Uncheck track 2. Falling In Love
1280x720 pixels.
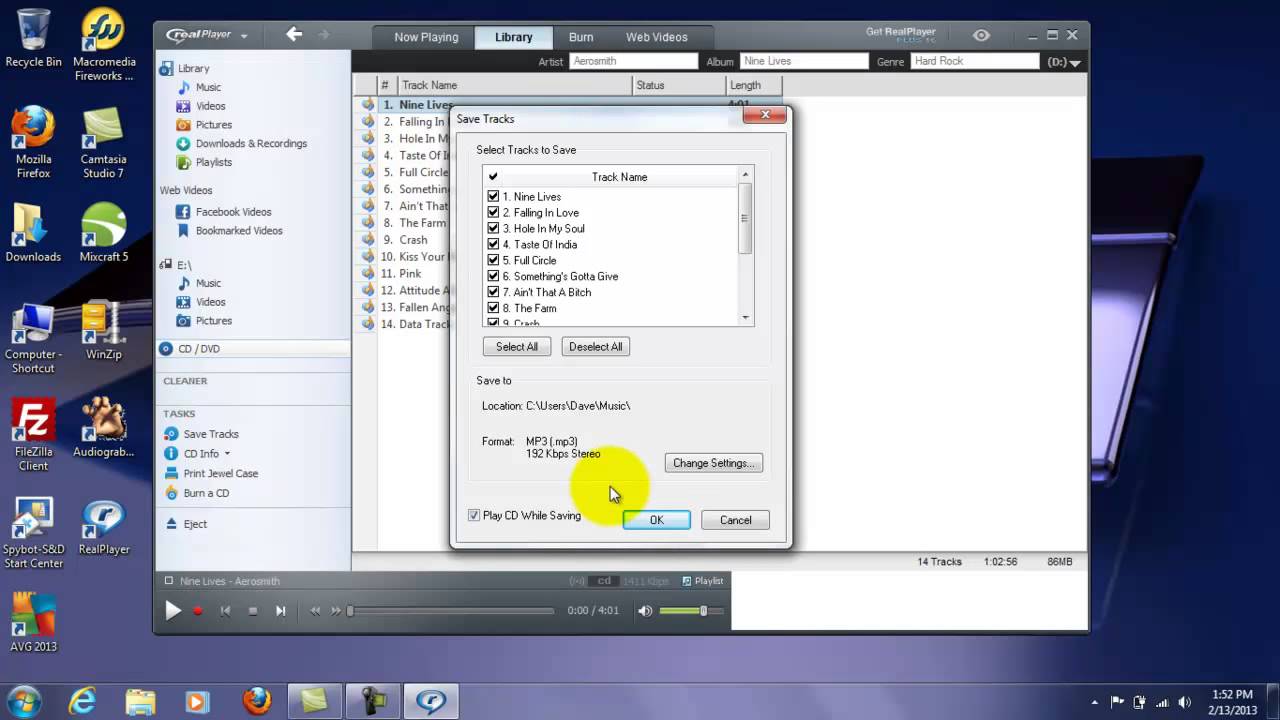tap(493, 213)
